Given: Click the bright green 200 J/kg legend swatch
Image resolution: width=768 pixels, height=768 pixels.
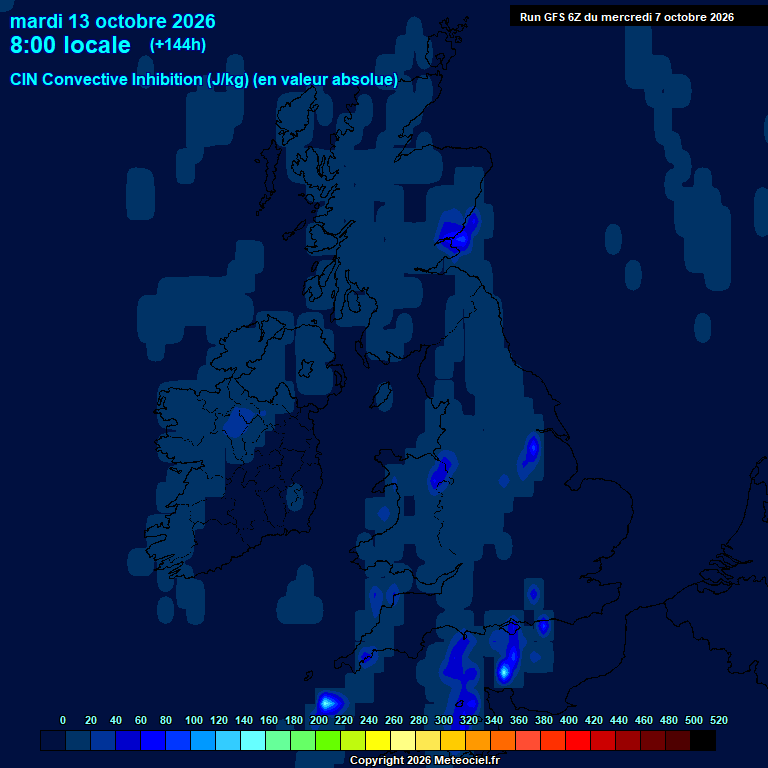Looking at the screenshot, I should (328, 740).
